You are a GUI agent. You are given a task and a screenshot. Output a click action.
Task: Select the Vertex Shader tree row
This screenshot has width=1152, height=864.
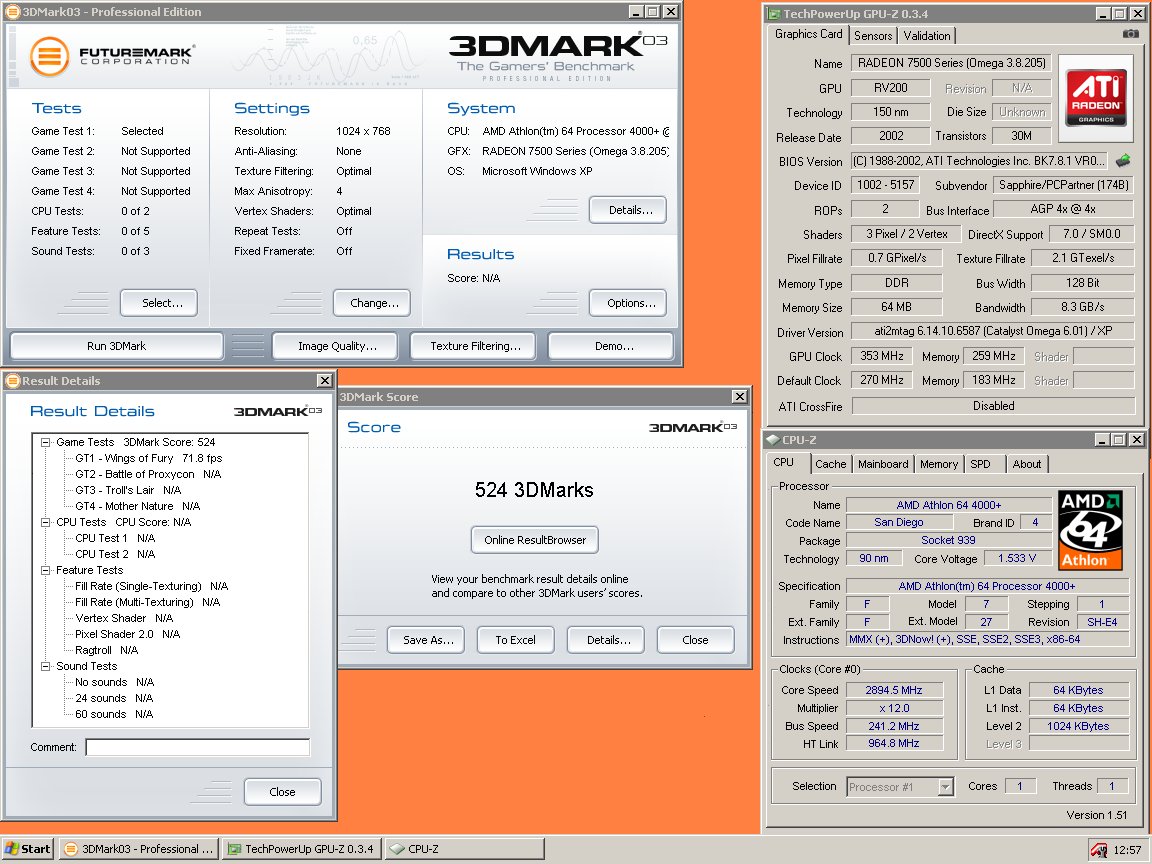[124, 619]
